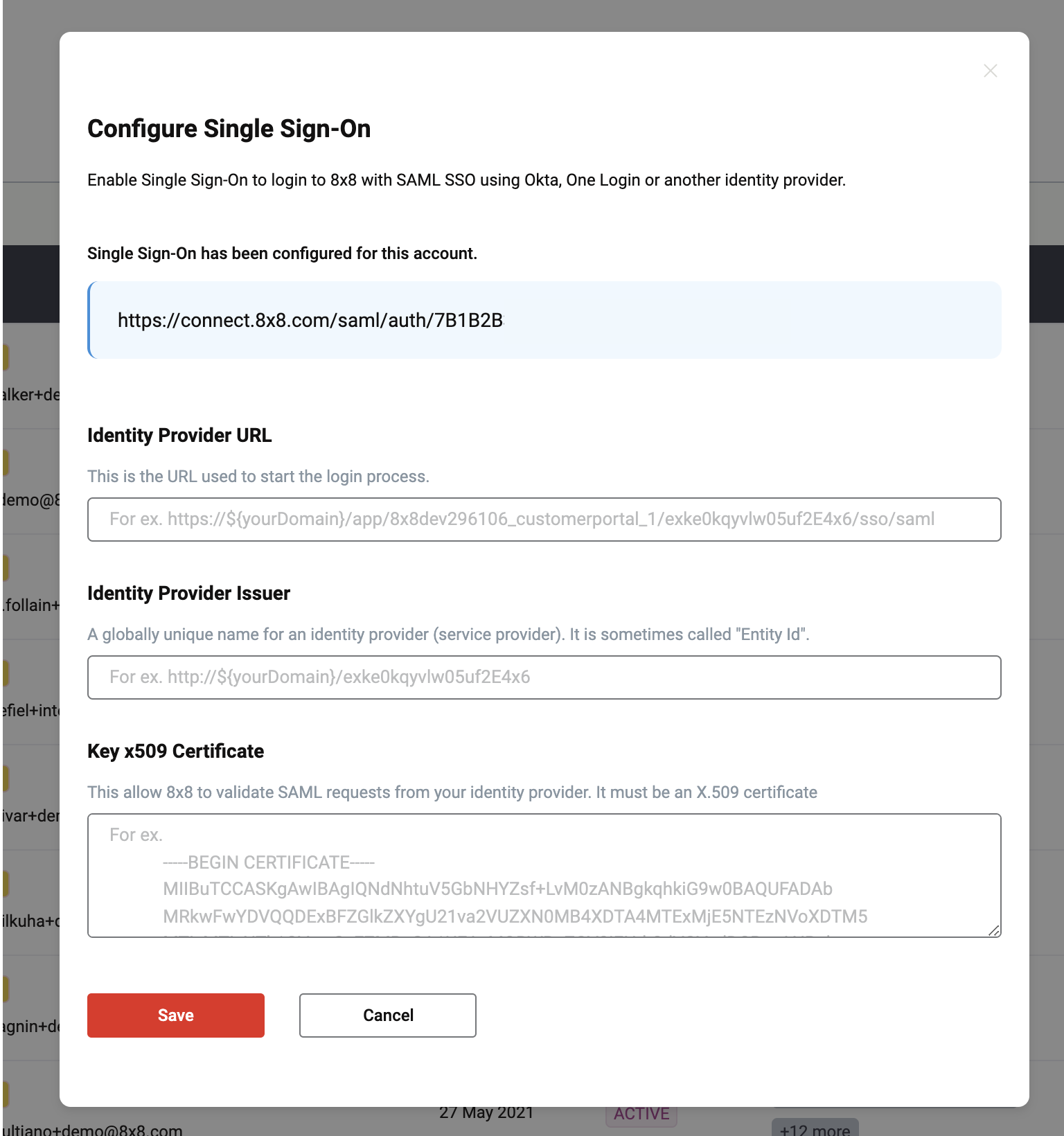This screenshot has height=1136, width=1064.
Task: Focus the Identity Provider URL input field
Action: (x=544, y=520)
